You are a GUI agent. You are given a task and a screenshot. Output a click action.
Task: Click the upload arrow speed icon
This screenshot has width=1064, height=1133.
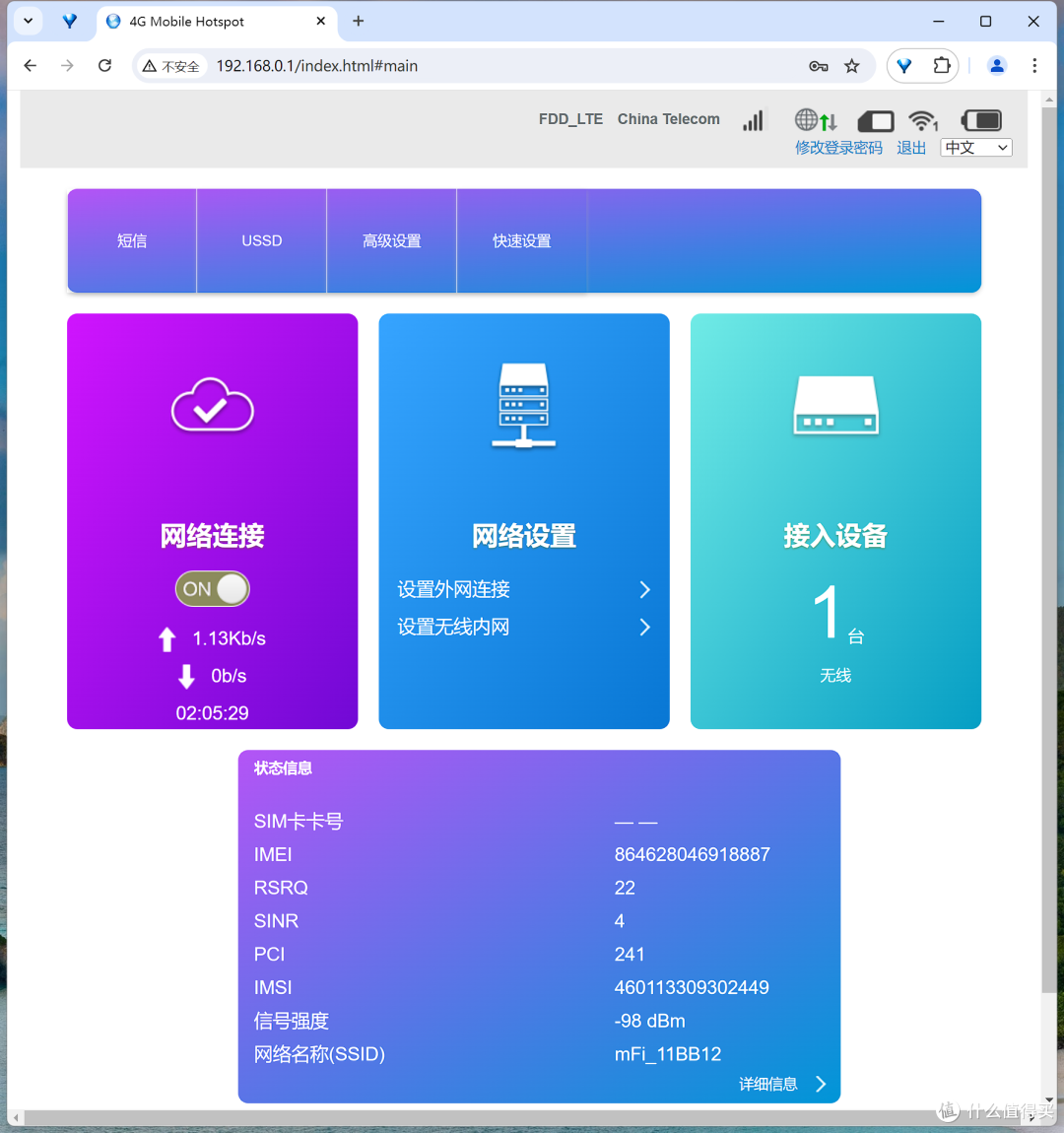point(166,638)
